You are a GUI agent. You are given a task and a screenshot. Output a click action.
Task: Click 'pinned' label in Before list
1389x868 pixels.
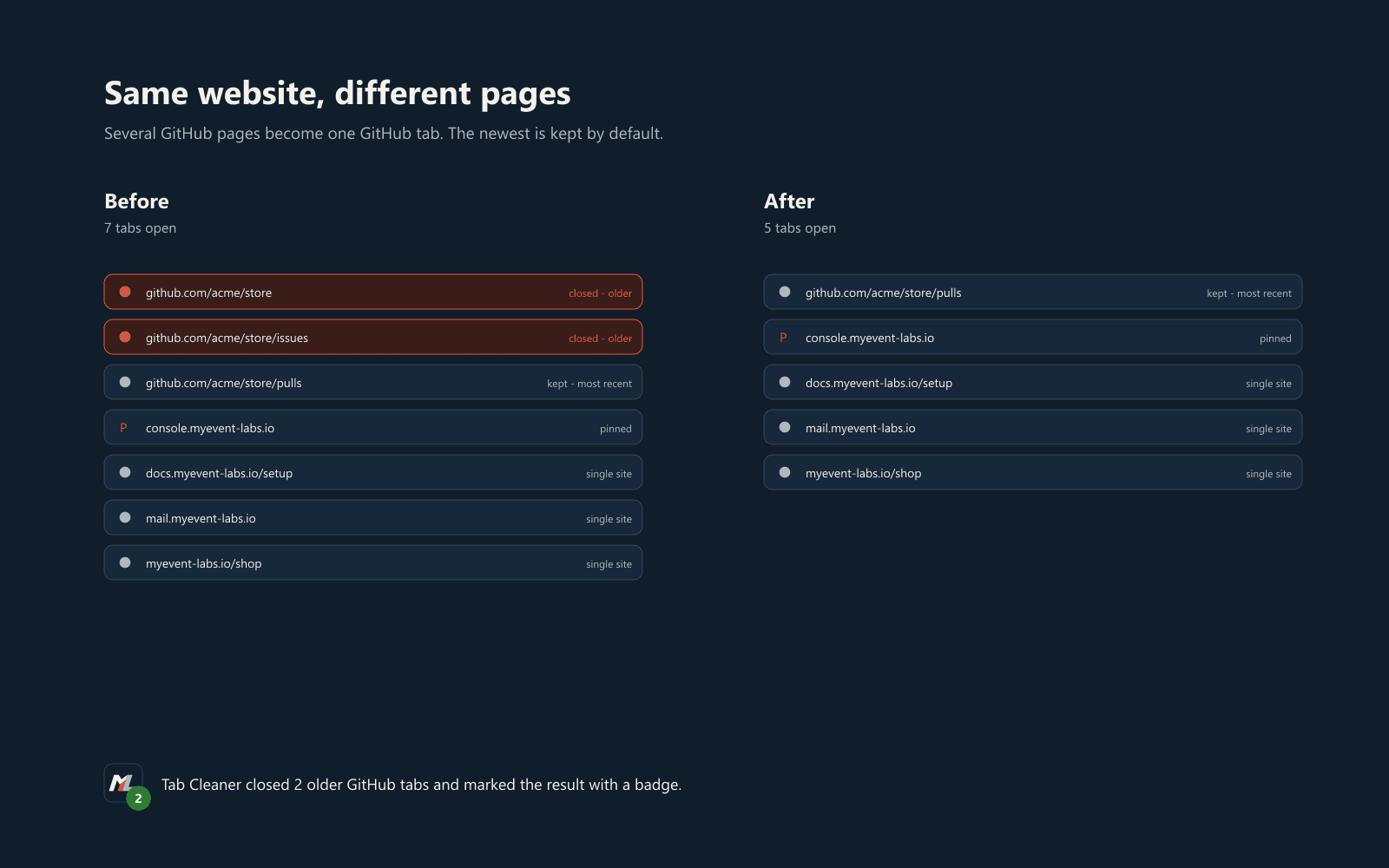616,429
